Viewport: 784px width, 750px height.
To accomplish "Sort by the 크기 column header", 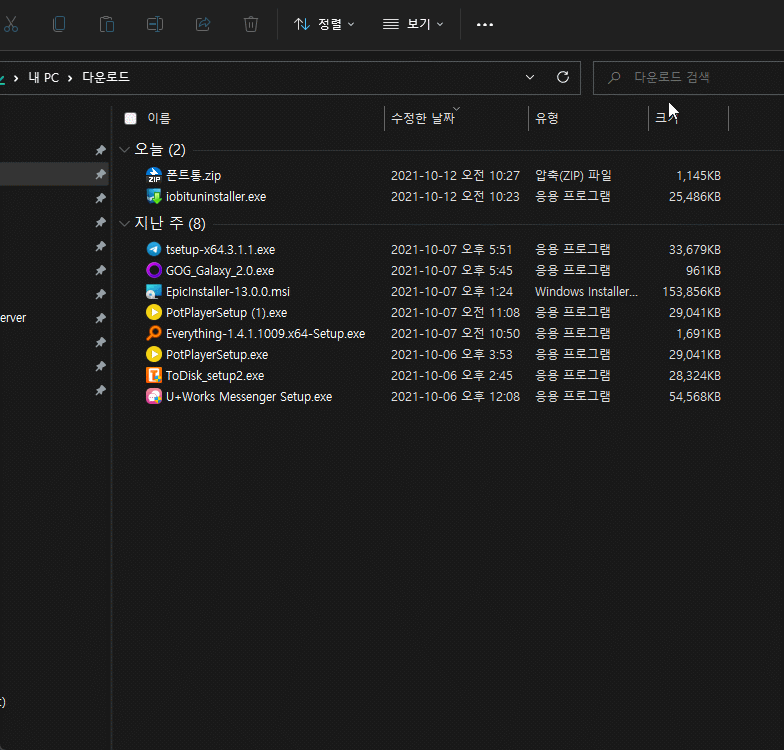I will [666, 118].
